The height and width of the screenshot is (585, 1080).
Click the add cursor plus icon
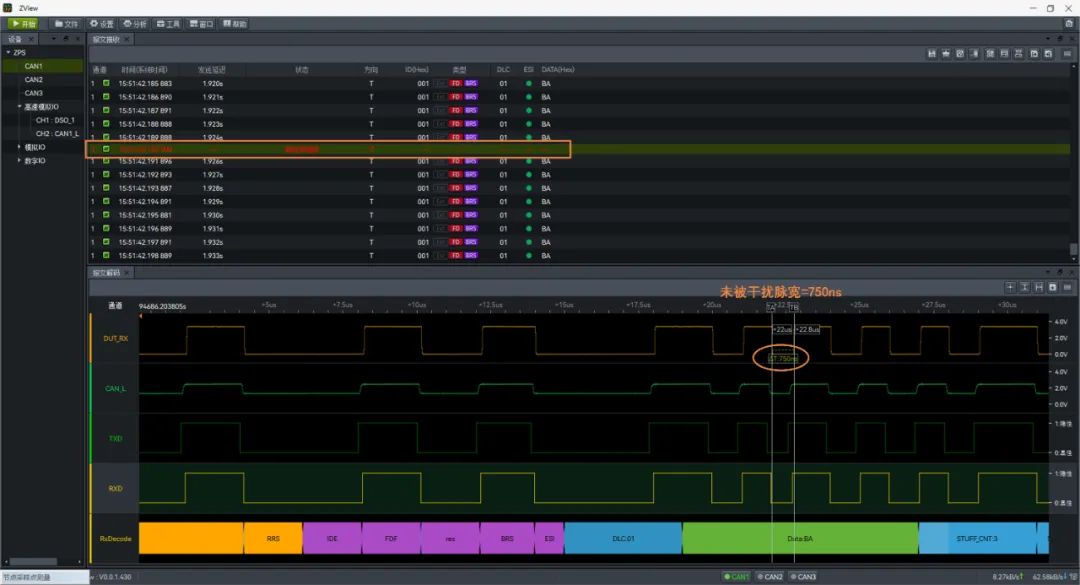pyautogui.click(x=1010, y=287)
